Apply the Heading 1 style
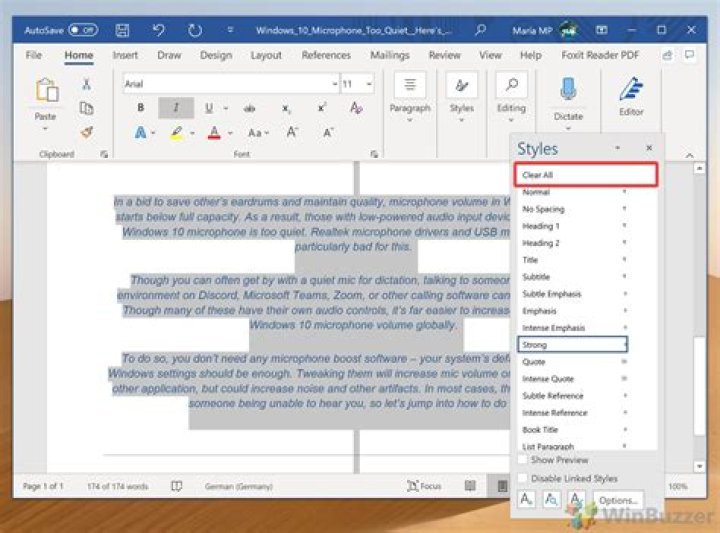 coord(573,226)
